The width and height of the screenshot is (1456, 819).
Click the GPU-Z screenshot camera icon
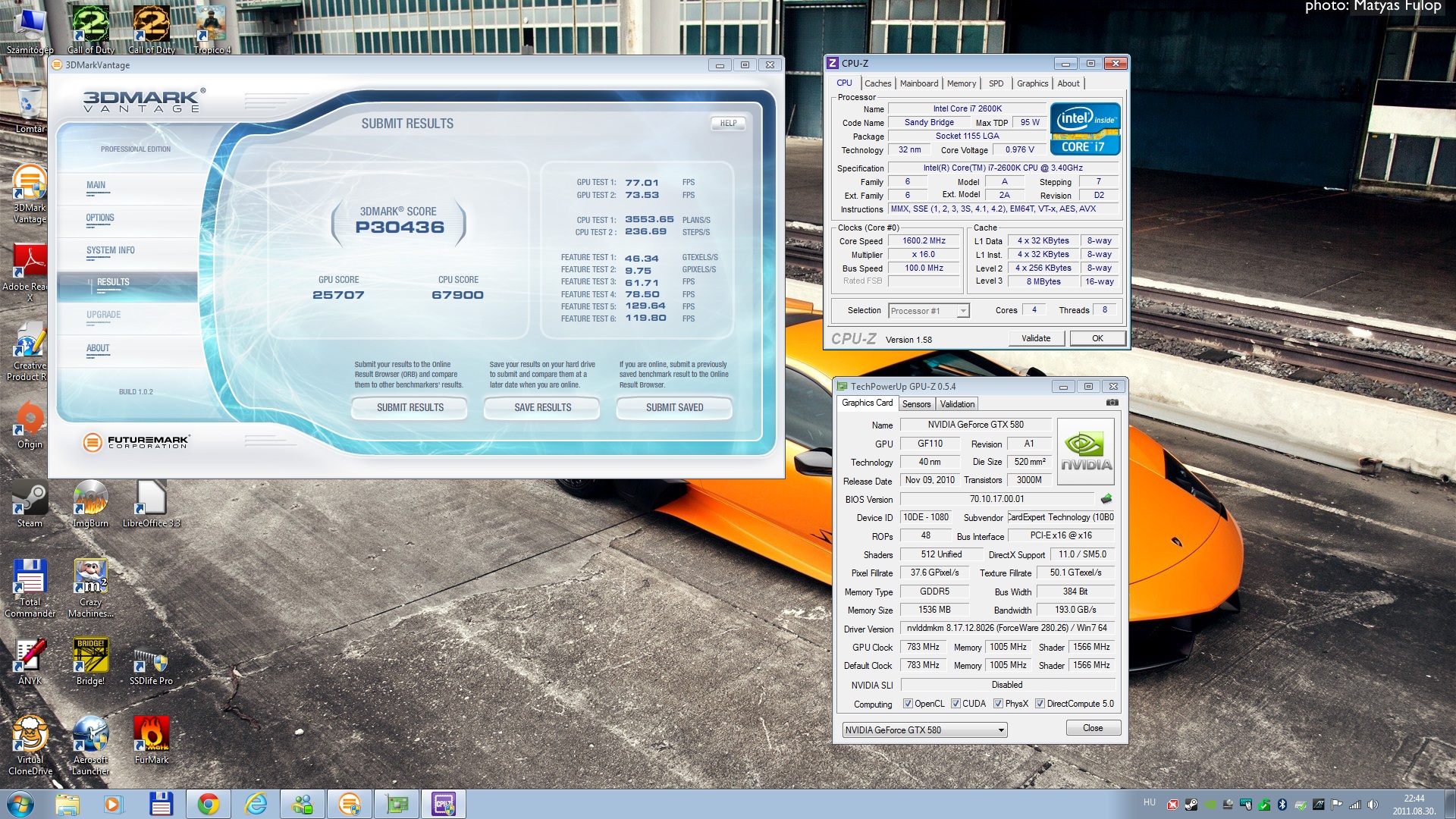1112,403
